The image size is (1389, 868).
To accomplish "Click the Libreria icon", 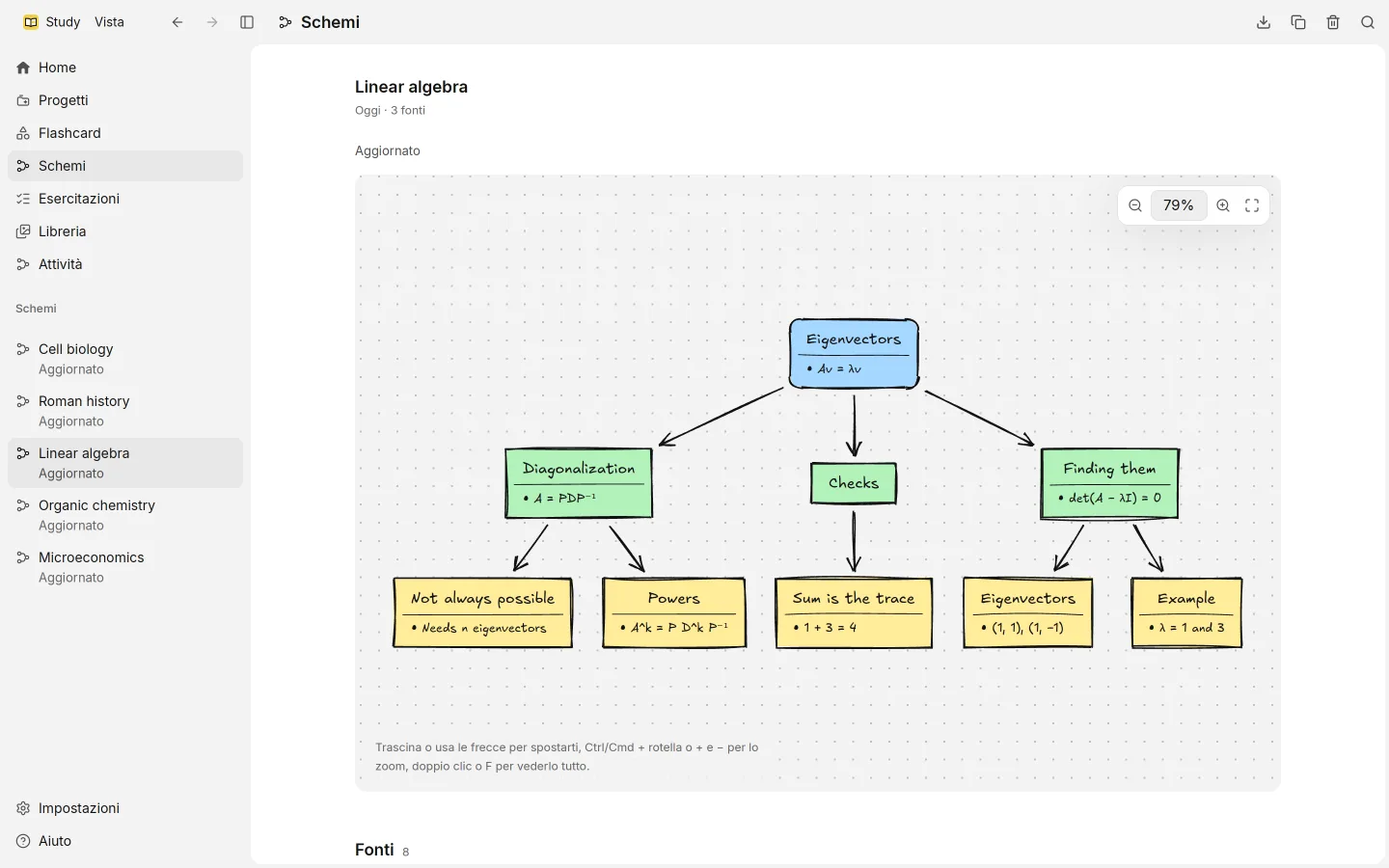I will (x=23, y=231).
